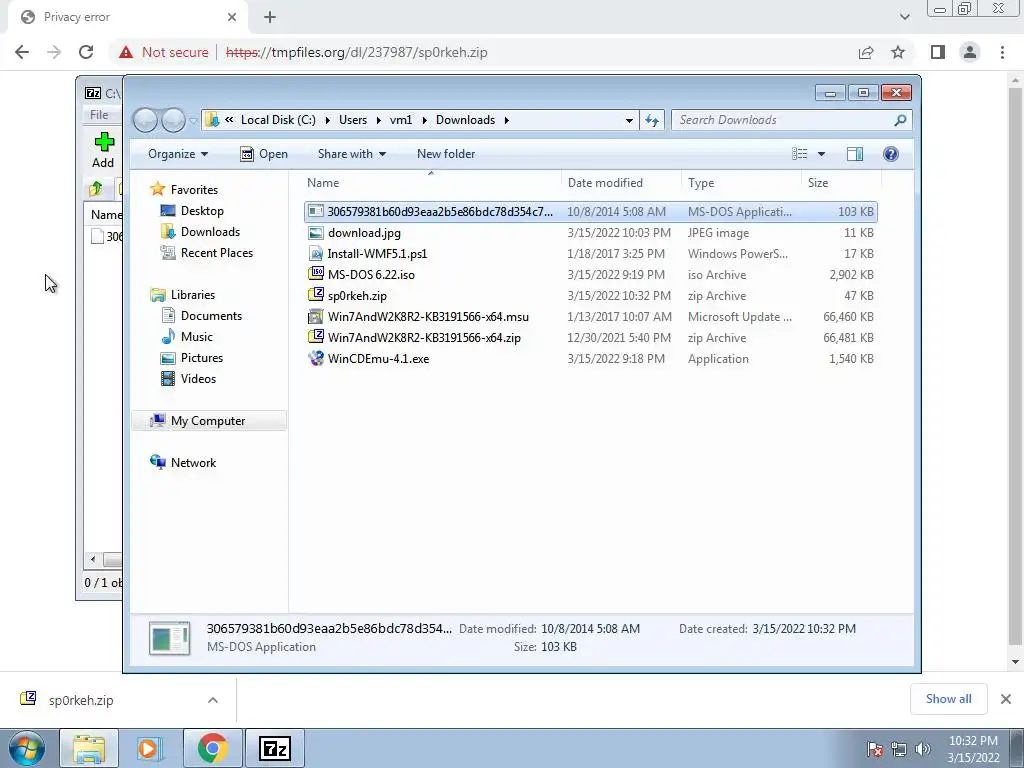Sort by Date modified column header

pyautogui.click(x=620, y=183)
